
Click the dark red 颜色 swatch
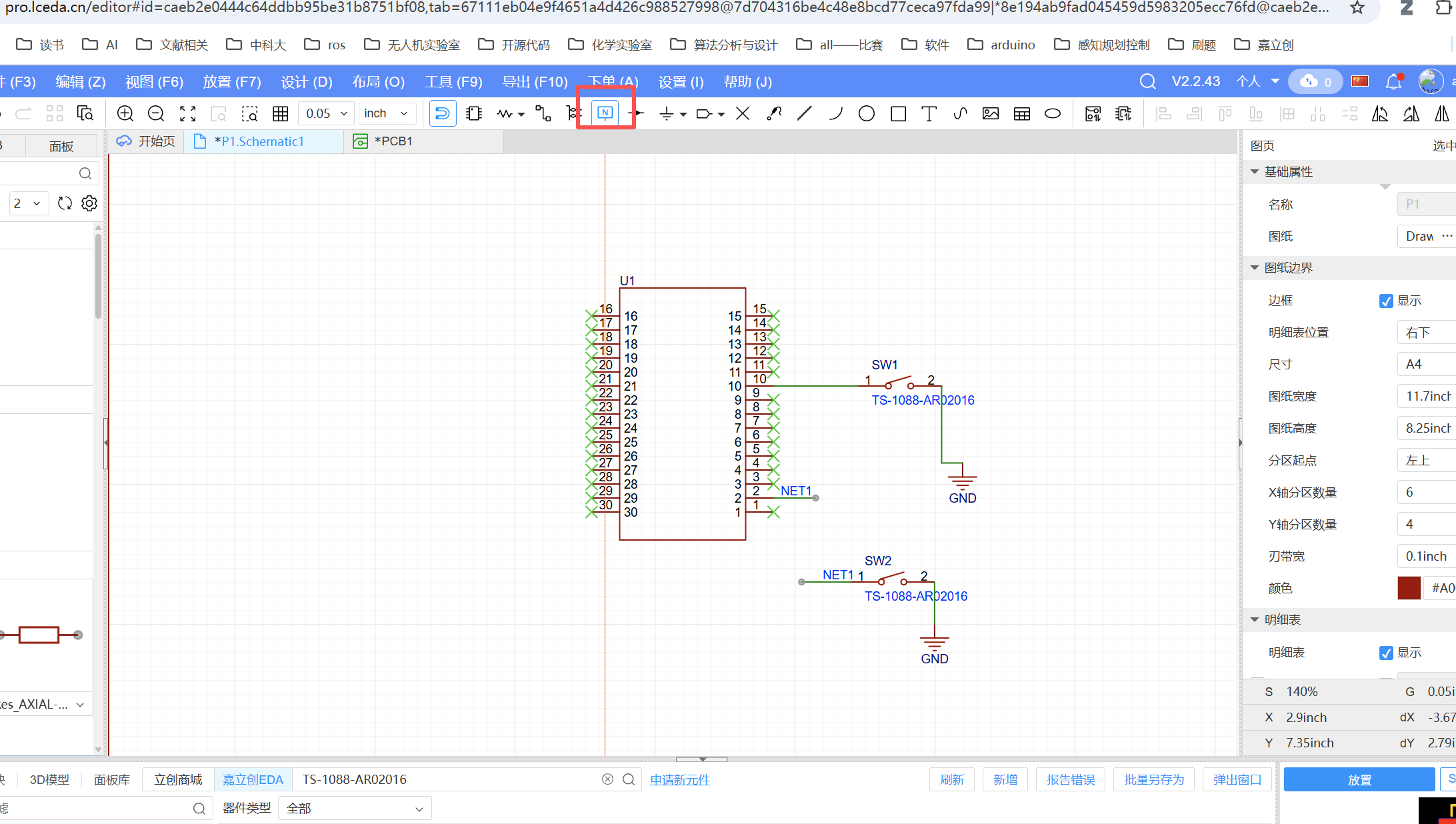tap(1409, 588)
